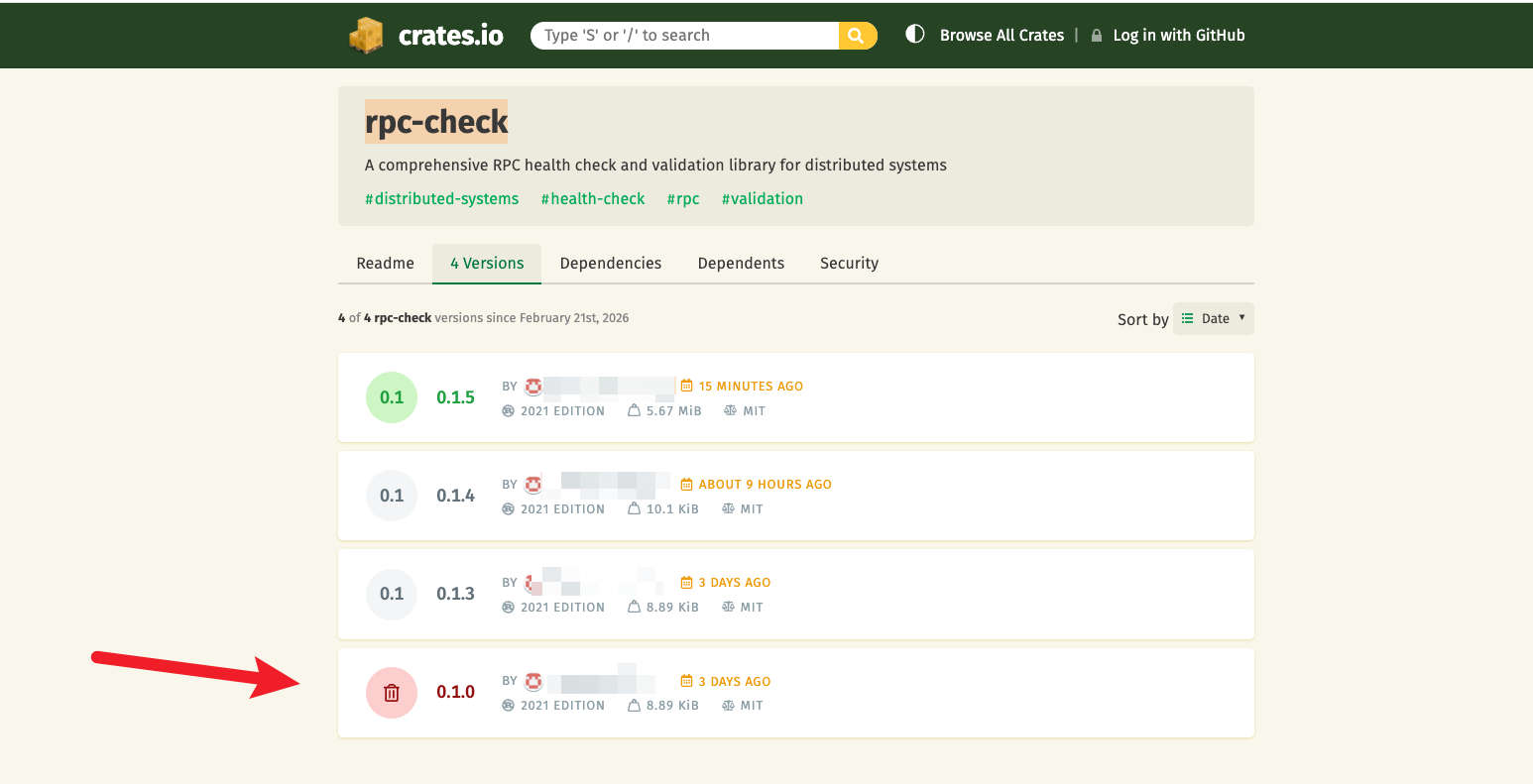Click the publisher avatar on version 0.1.5

click(533, 387)
